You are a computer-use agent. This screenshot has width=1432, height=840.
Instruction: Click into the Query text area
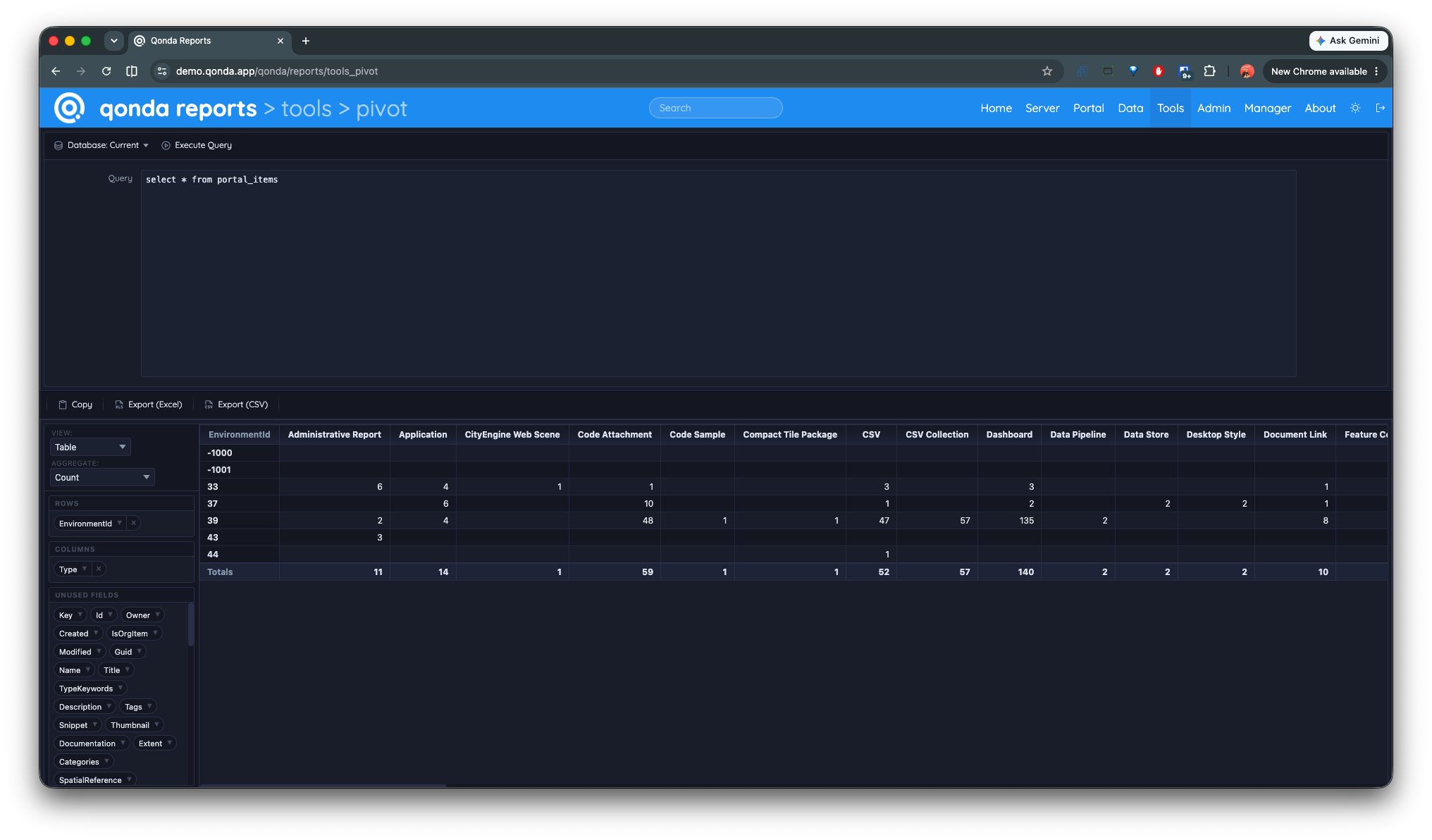(718, 273)
